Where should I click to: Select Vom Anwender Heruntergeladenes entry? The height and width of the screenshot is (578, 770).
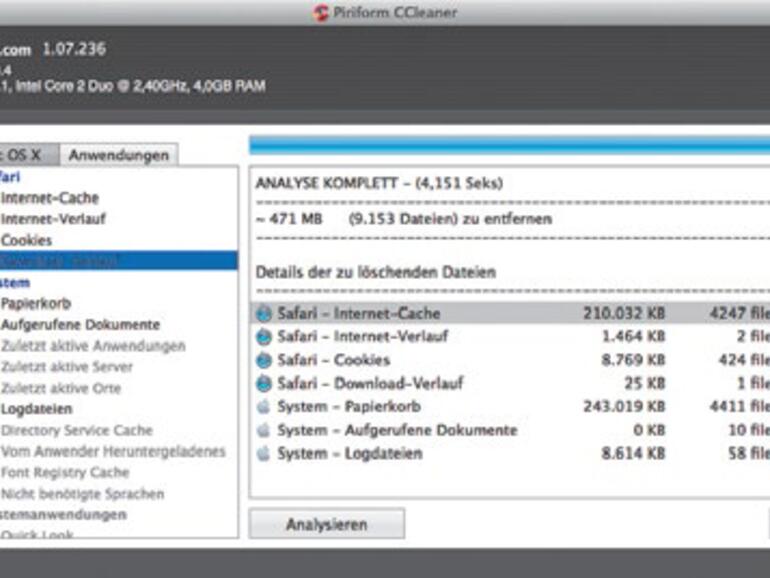(113, 451)
